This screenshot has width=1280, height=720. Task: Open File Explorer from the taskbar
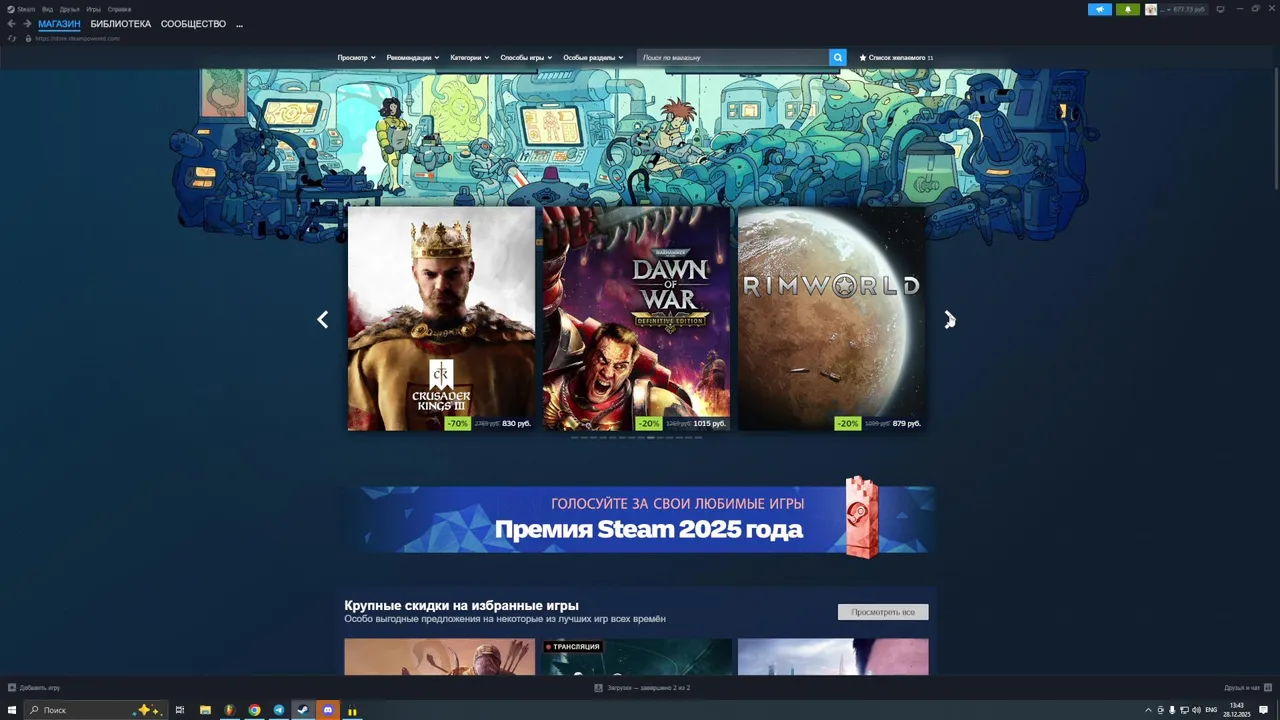(x=205, y=710)
